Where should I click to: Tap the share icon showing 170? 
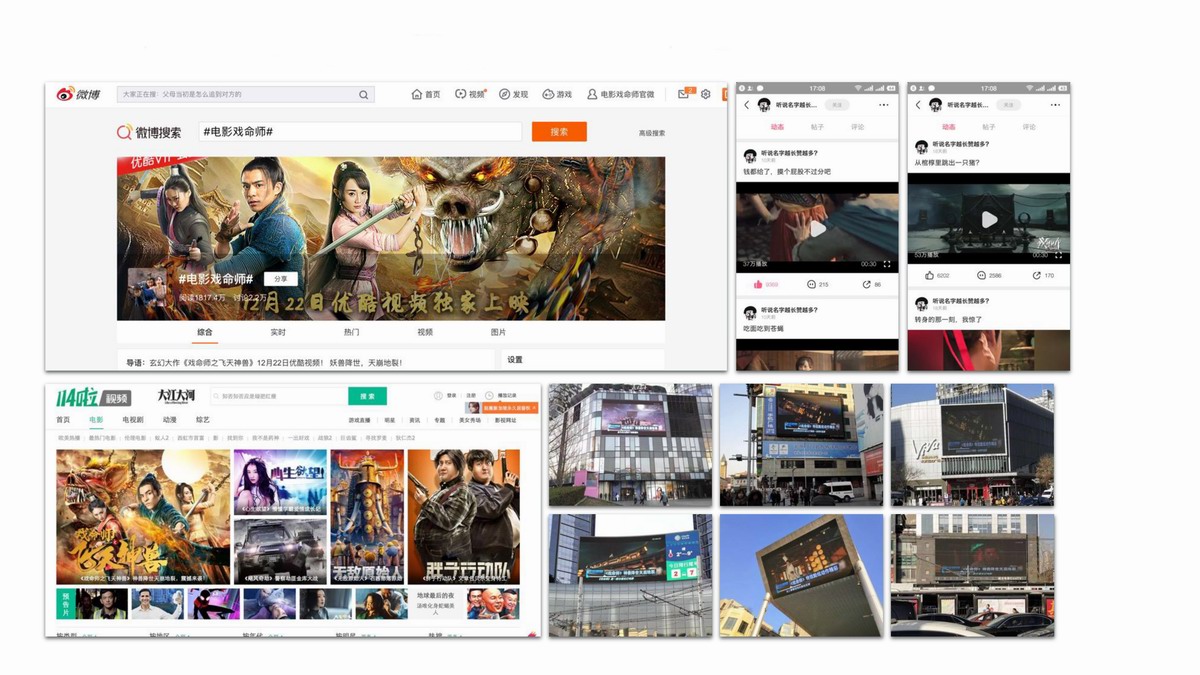click(1036, 275)
